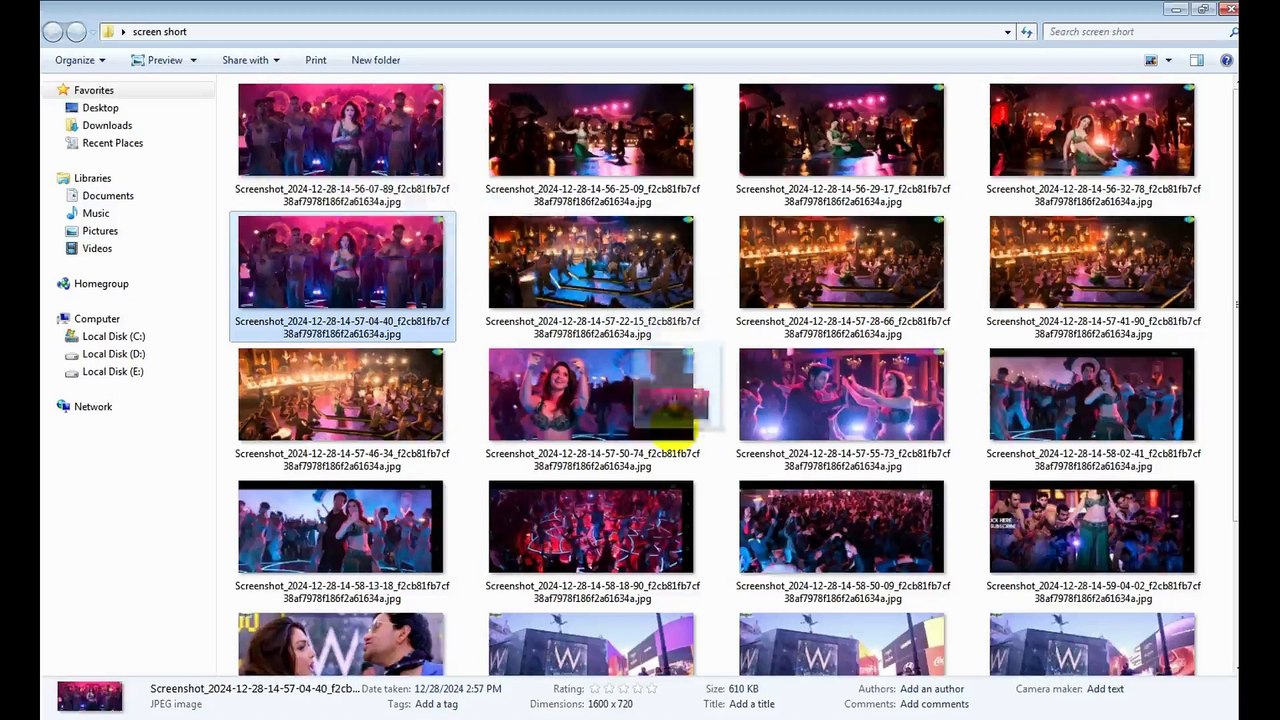
Task: Open Local Disk (C:) drive
Action: [x=105, y=337]
